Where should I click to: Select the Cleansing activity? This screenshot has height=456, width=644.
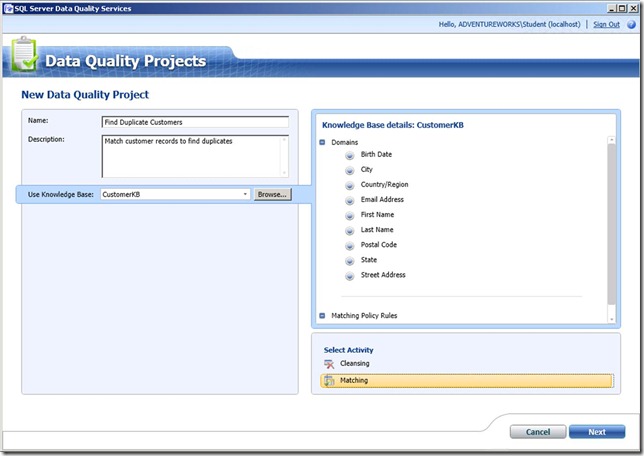point(354,364)
